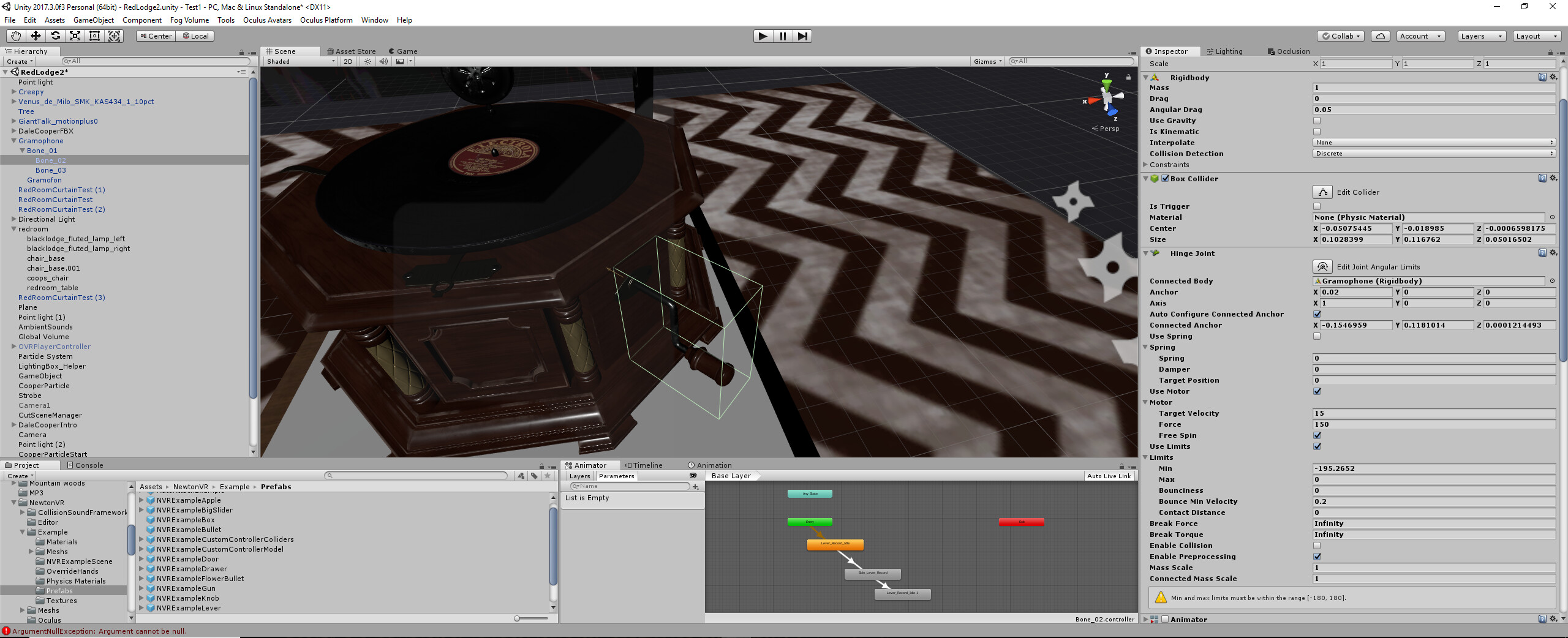Image resolution: width=1568 pixels, height=638 pixels.
Task: Select the Hand pan tool
Action: pos(15,36)
